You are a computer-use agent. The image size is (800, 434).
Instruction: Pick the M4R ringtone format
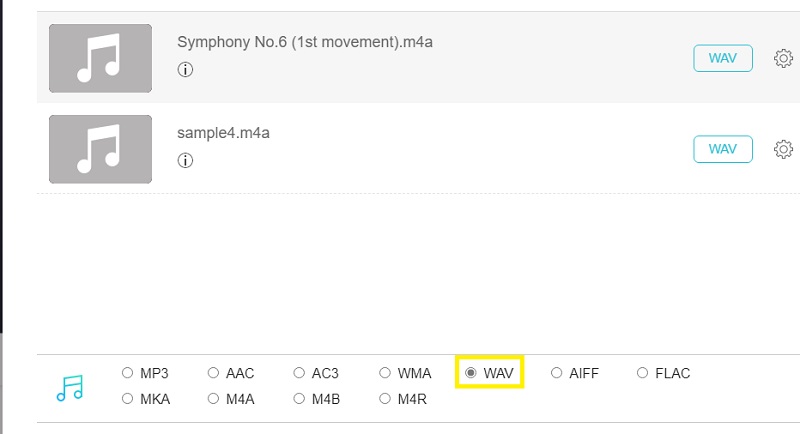385,399
